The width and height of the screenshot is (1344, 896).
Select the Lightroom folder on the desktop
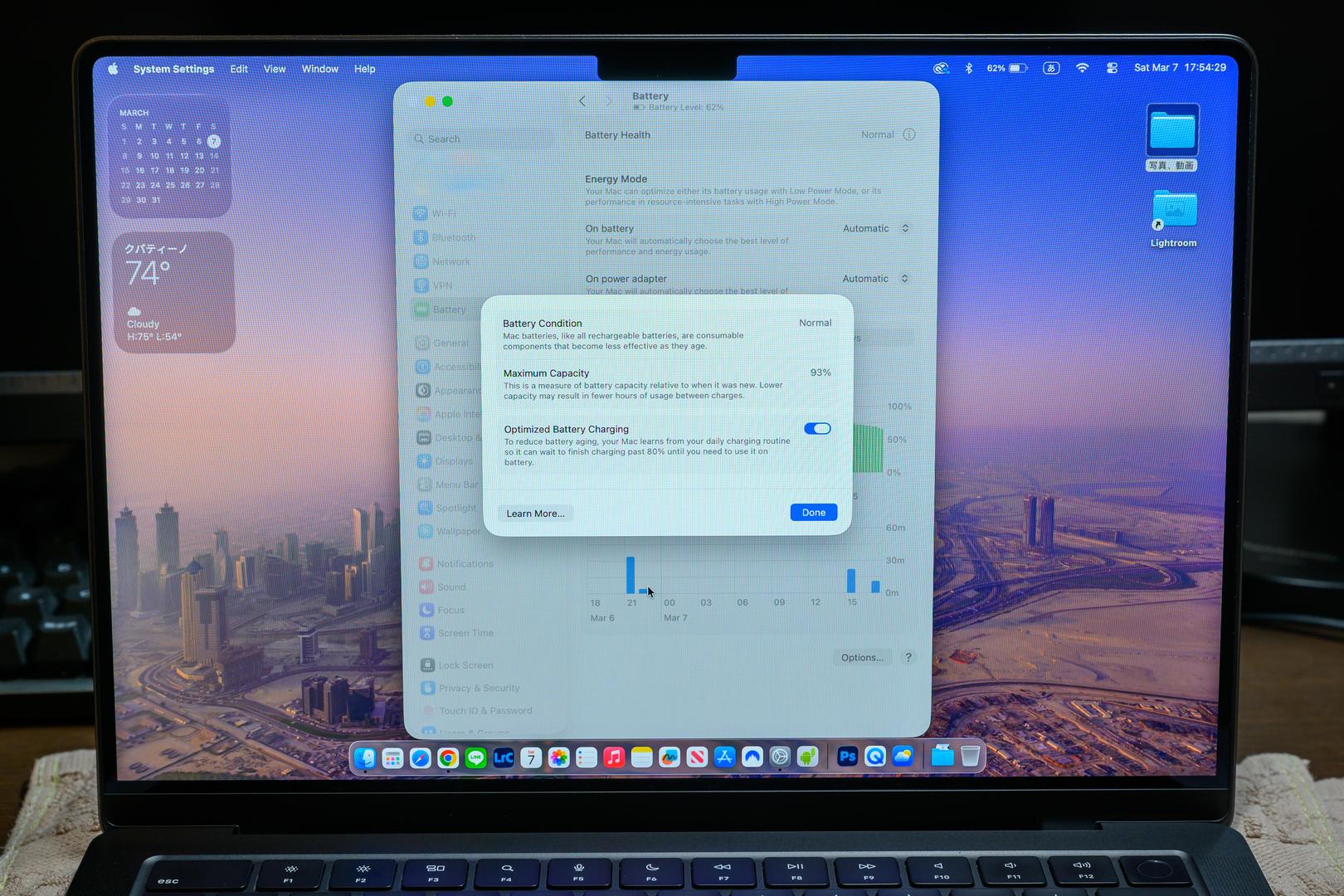[1173, 218]
